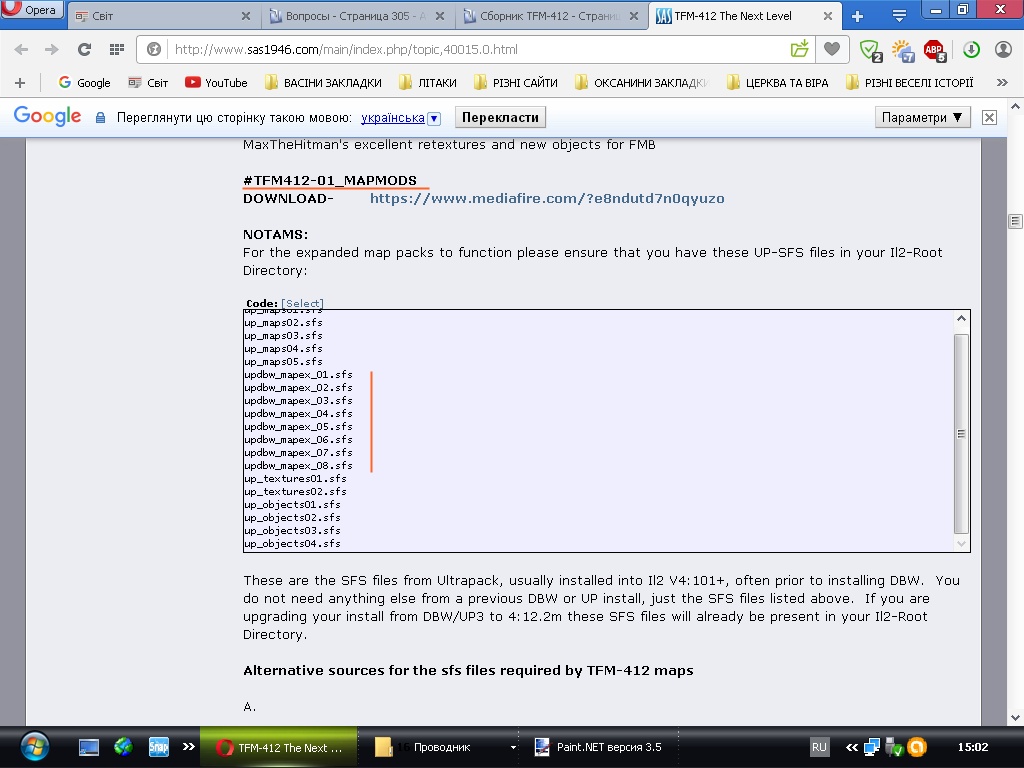Click the page scrollbar thumb
Screen dimensions: 1024x768
(x=1015, y=221)
